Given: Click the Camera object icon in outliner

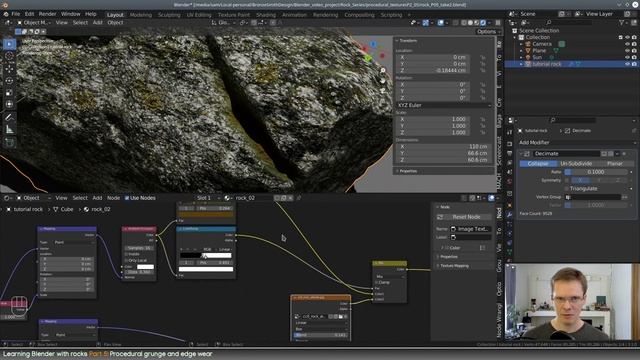Looking at the screenshot, I should (528, 44).
